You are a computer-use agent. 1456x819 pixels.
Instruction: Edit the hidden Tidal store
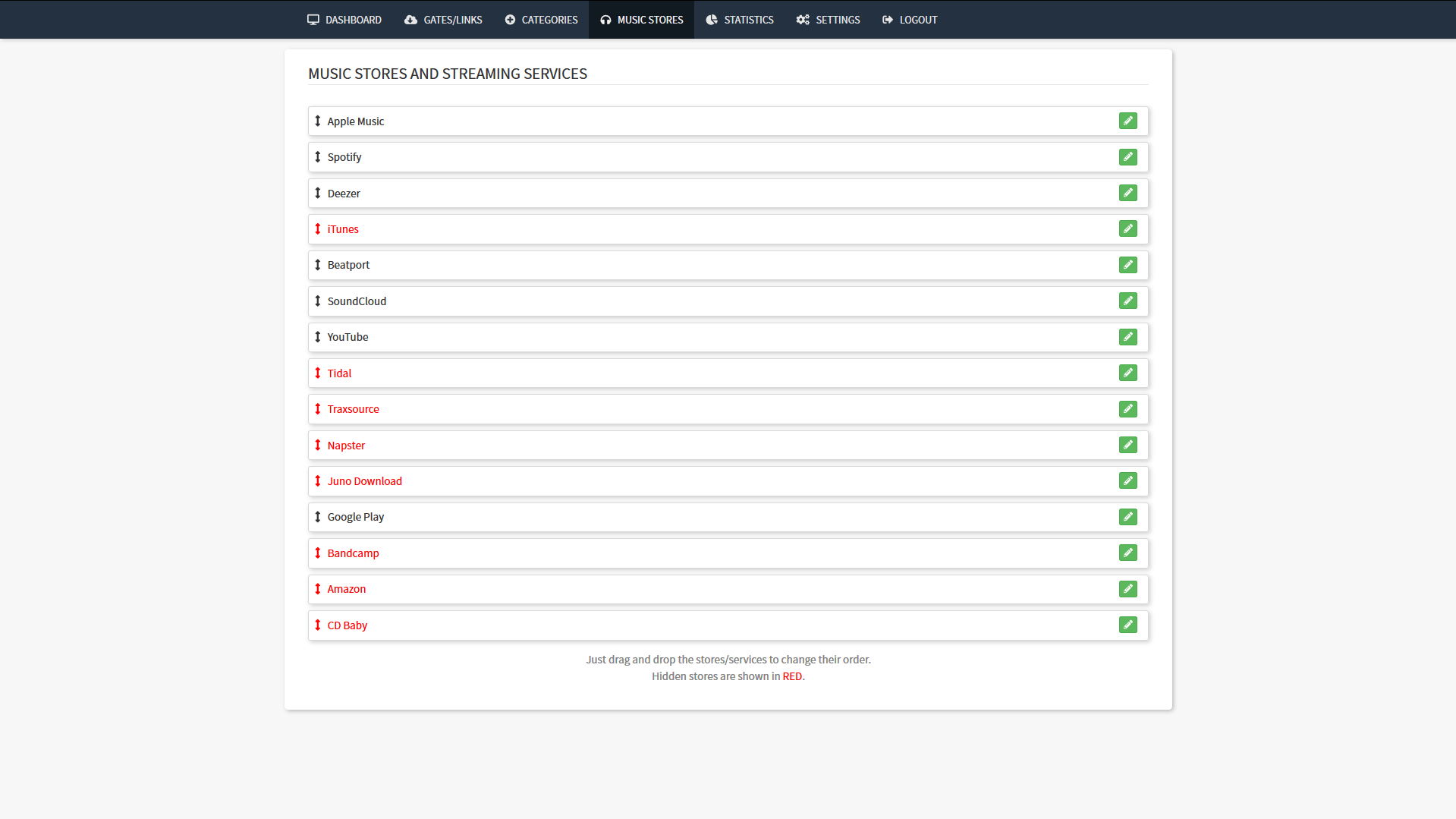click(1127, 373)
